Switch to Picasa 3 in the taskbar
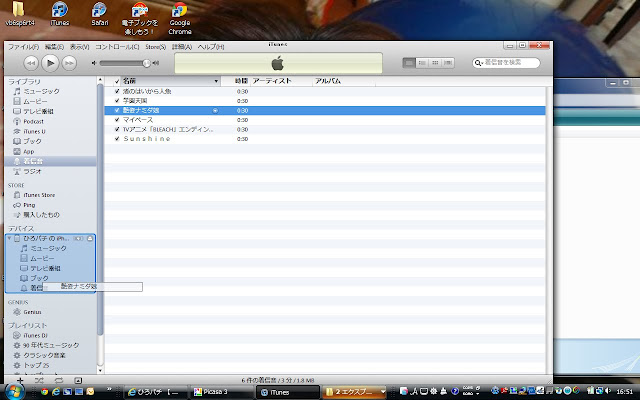The width and height of the screenshot is (640, 400). click(x=221, y=392)
